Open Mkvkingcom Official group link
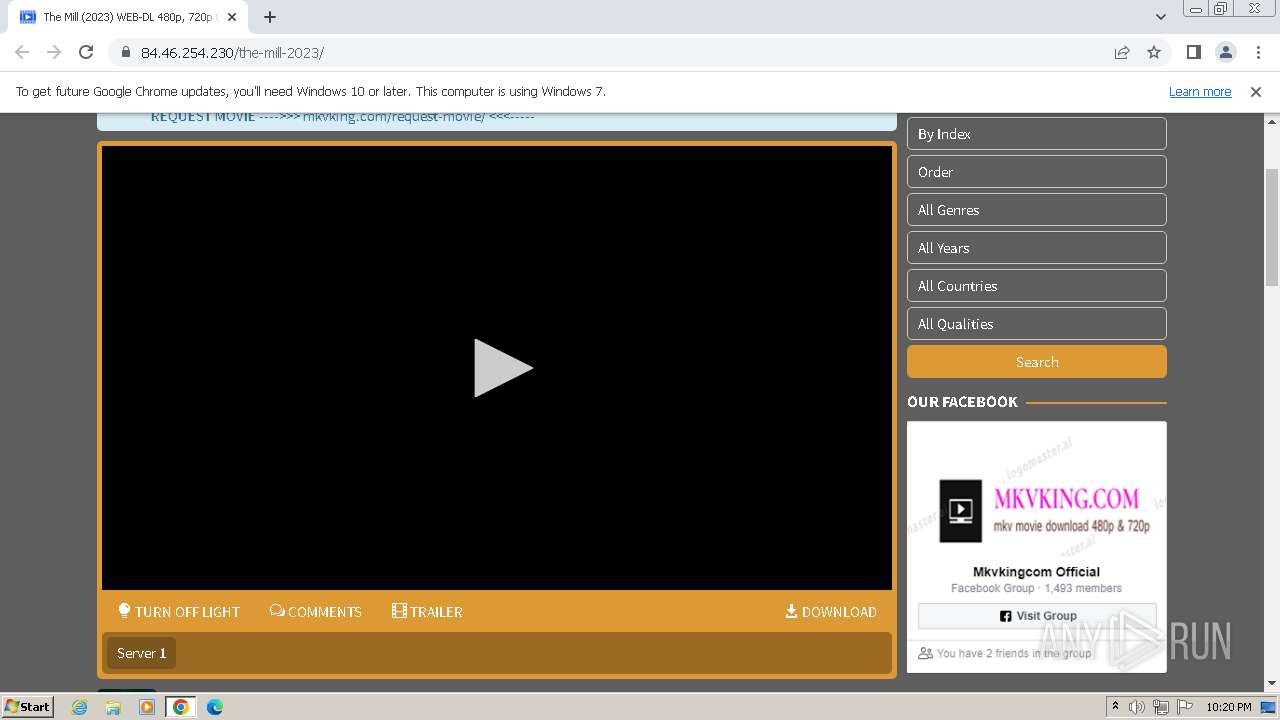This screenshot has height=720, width=1280. tap(1036, 572)
